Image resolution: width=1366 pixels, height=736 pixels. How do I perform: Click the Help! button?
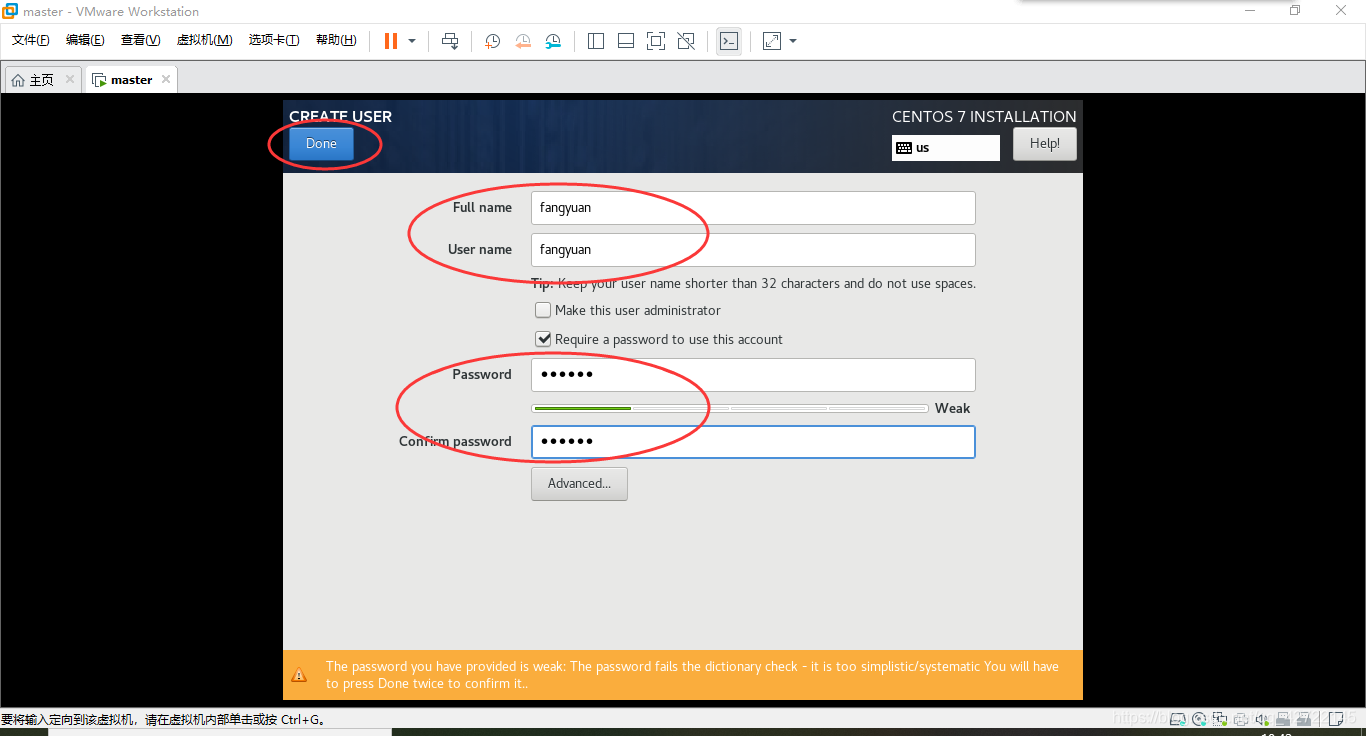coord(1045,144)
